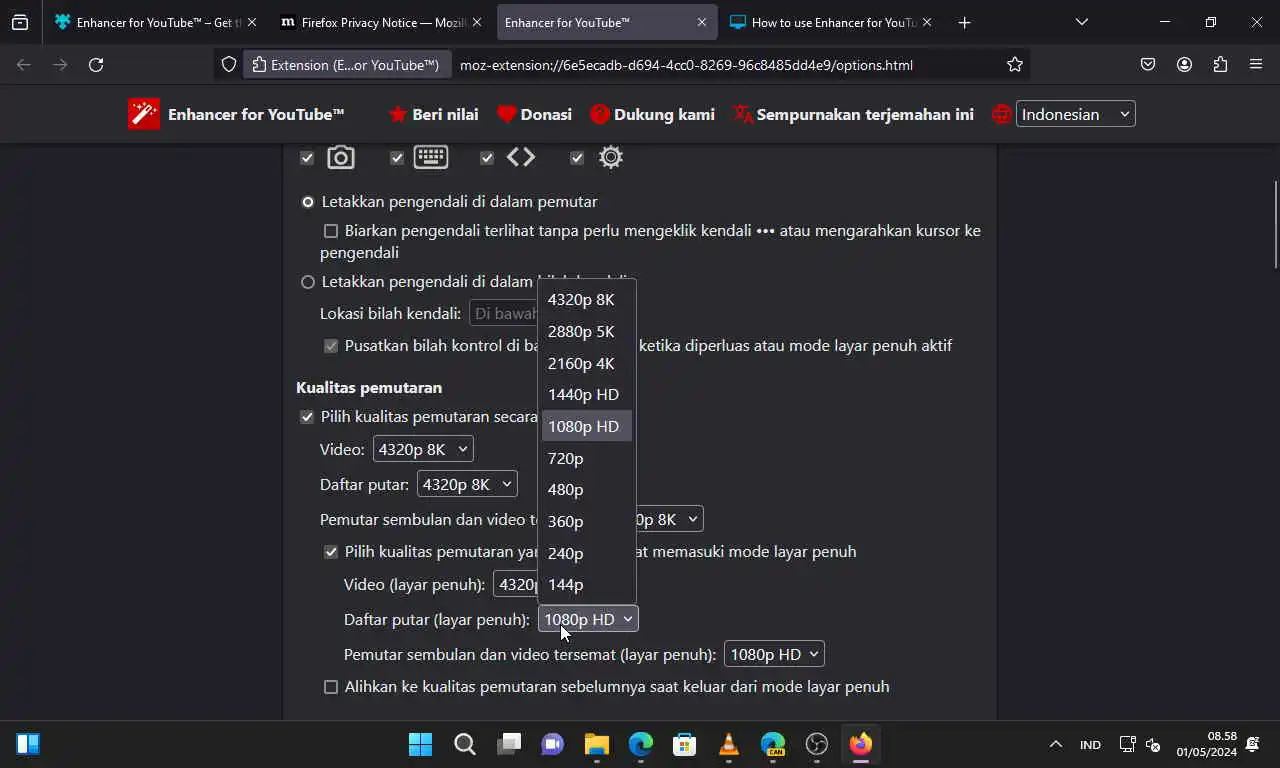
Task: Open Microsoft Store from taskbar
Action: pos(685,744)
